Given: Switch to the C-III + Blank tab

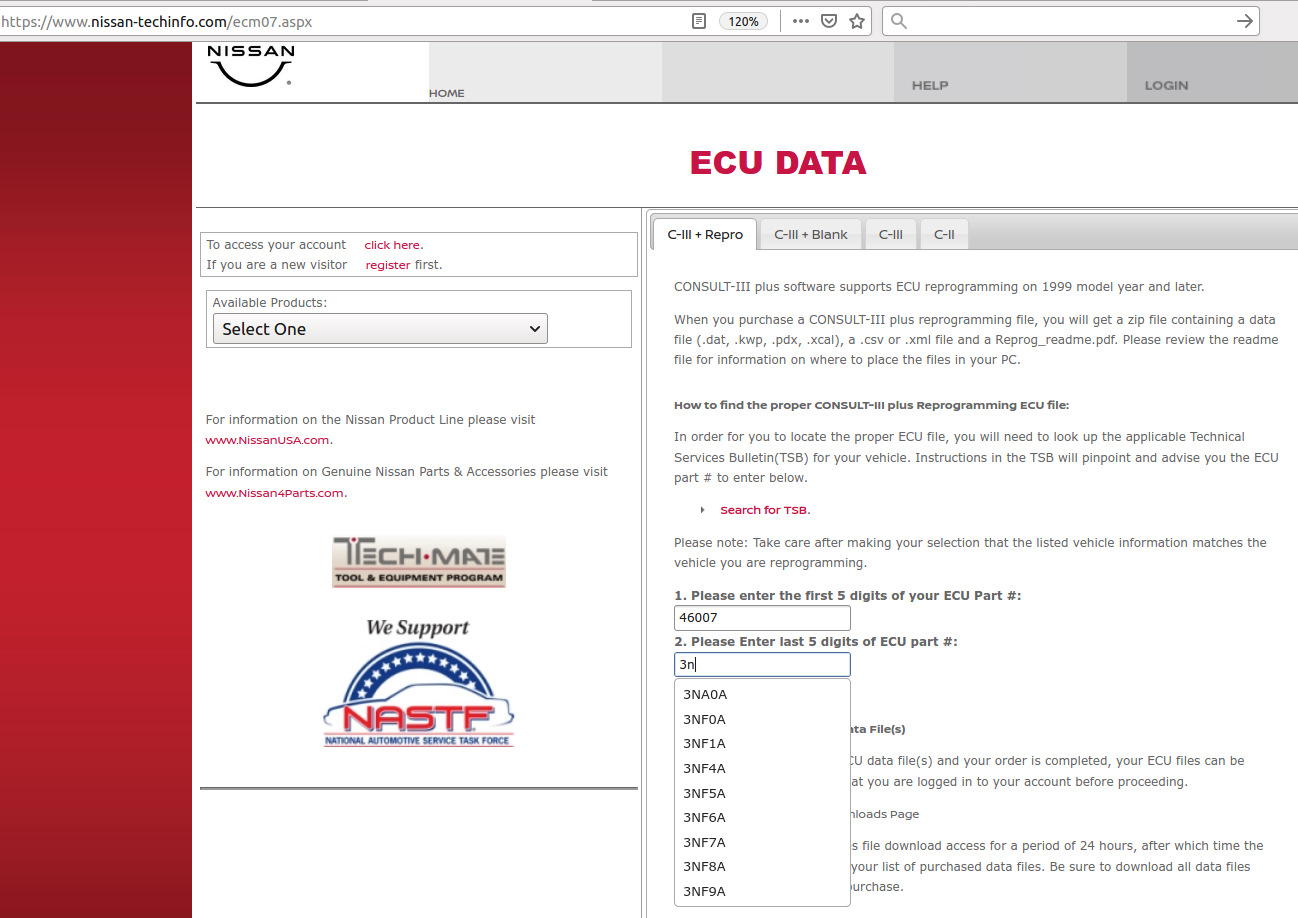Looking at the screenshot, I should click(811, 234).
